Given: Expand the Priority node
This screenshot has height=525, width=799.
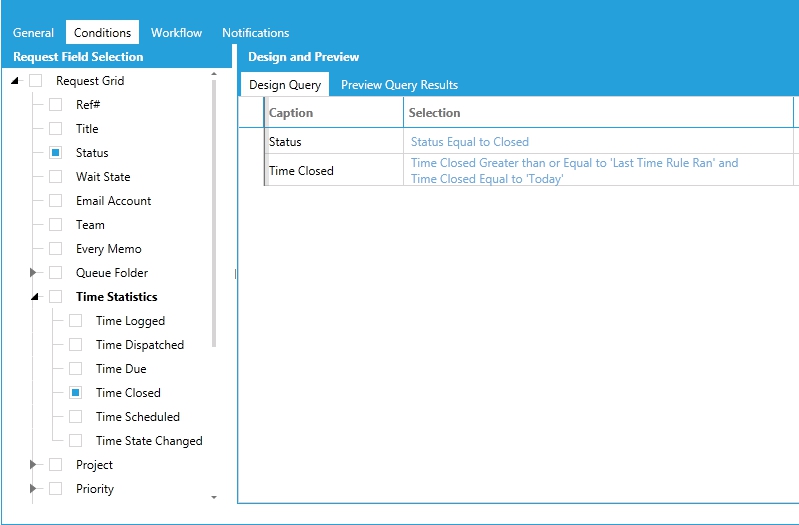Looking at the screenshot, I should click(x=33, y=489).
